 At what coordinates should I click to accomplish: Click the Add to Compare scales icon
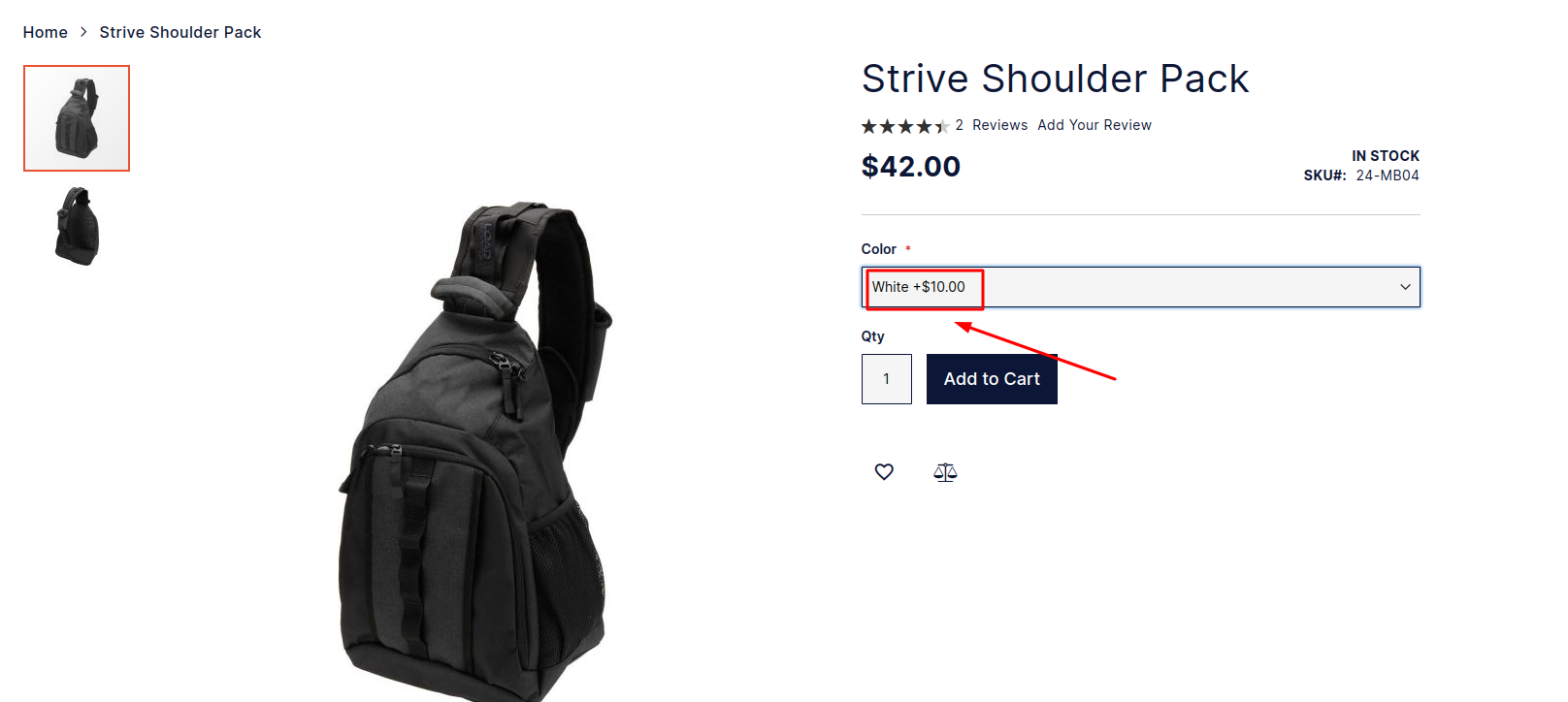tap(945, 472)
